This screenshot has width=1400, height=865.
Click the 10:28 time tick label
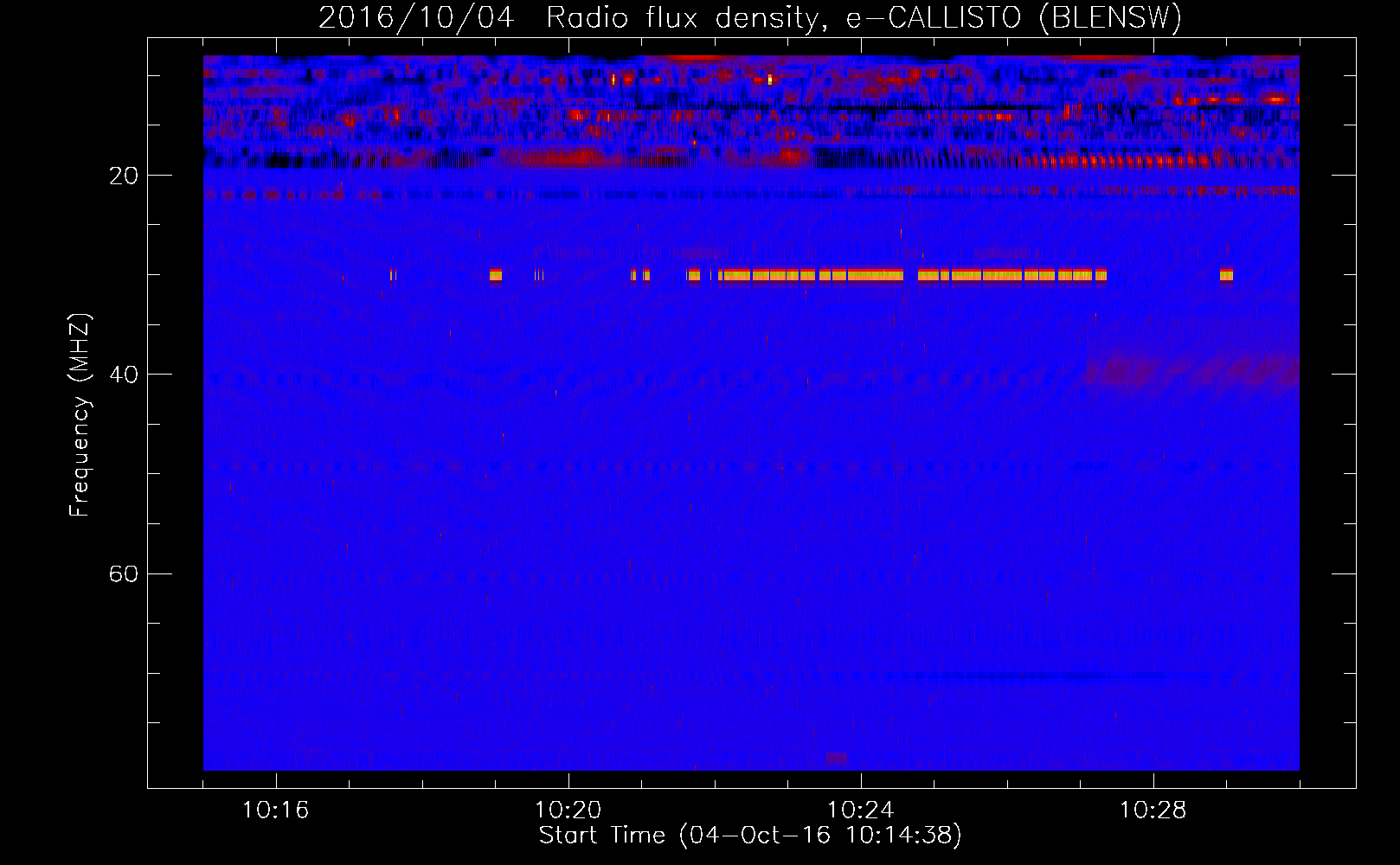(1153, 811)
